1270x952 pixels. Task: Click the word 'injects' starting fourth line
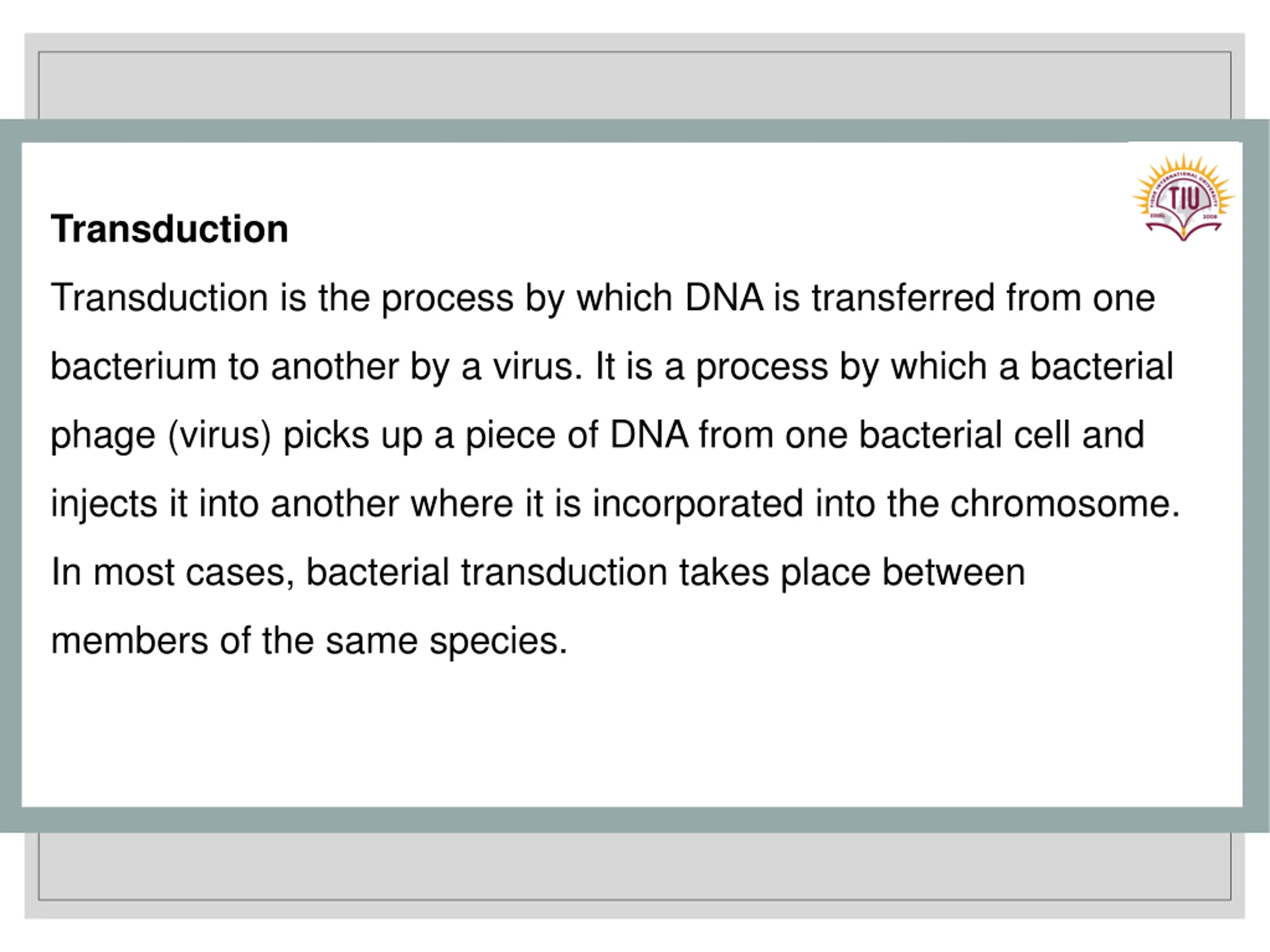(104, 504)
